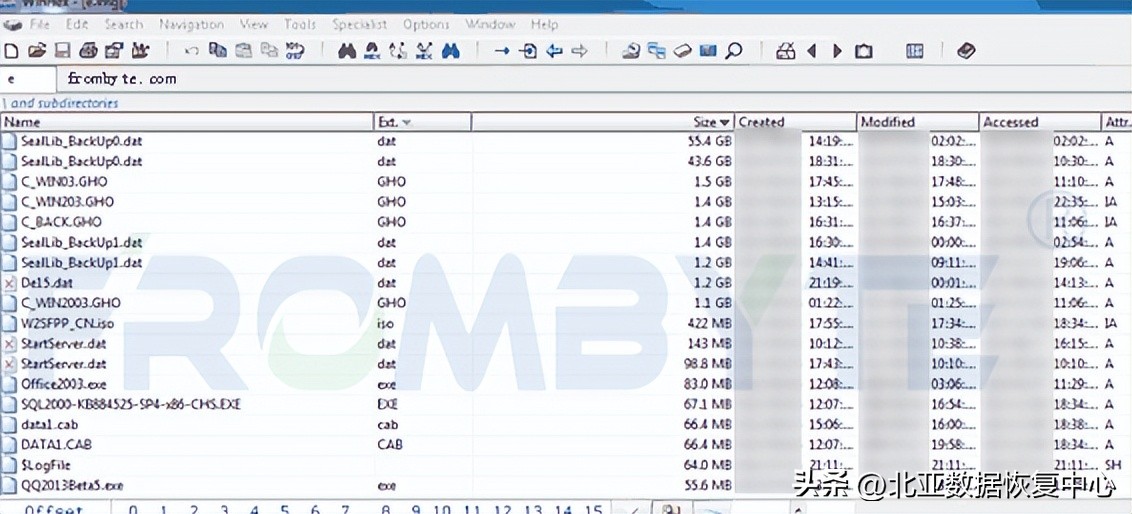Open the View menu
Screen dimensions: 1132x514
pyautogui.click(x=253, y=24)
